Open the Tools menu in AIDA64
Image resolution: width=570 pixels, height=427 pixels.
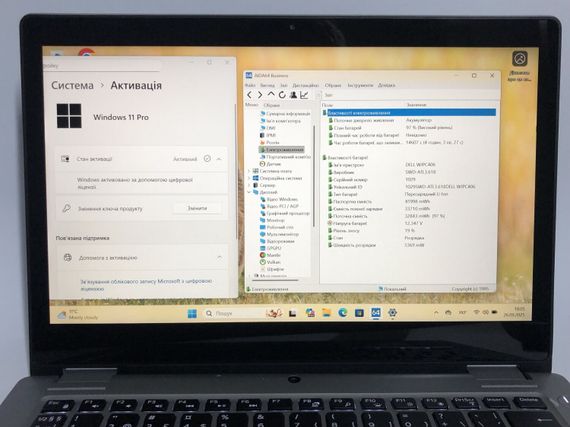pyautogui.click(x=360, y=85)
